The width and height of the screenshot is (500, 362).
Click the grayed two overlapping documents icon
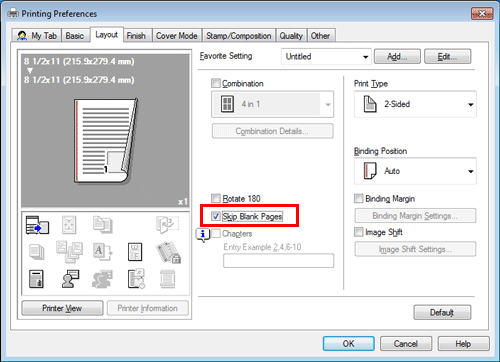(x=103, y=224)
